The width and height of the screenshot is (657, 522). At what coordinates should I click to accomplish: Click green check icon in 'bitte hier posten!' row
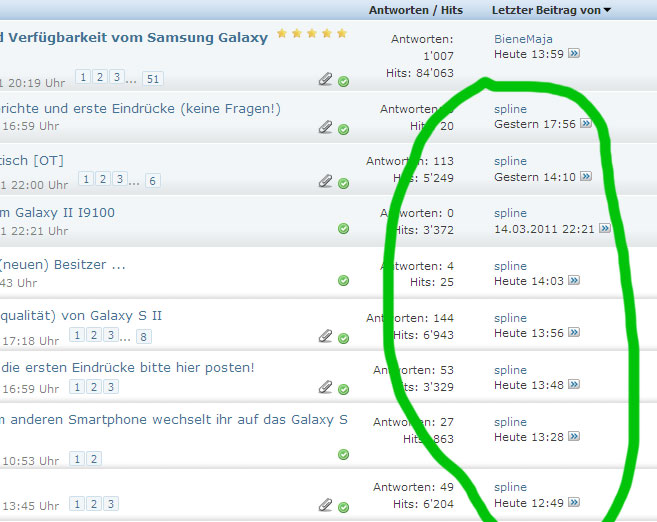[343, 389]
